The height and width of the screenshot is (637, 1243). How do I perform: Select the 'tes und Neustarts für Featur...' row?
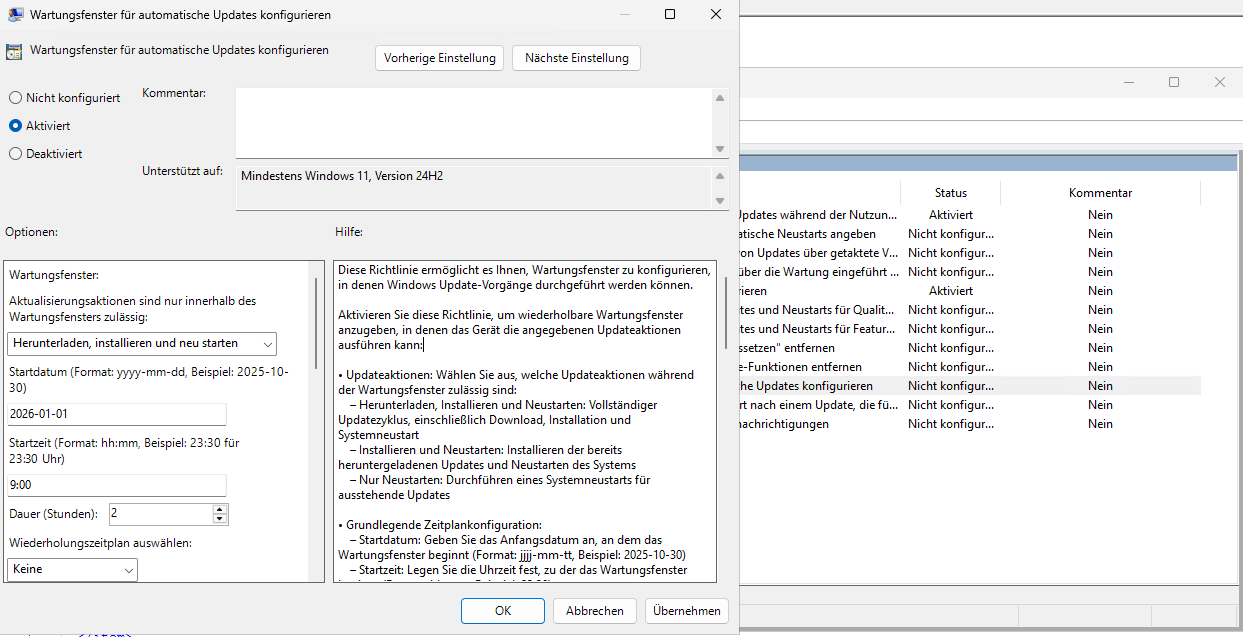click(x=968, y=329)
